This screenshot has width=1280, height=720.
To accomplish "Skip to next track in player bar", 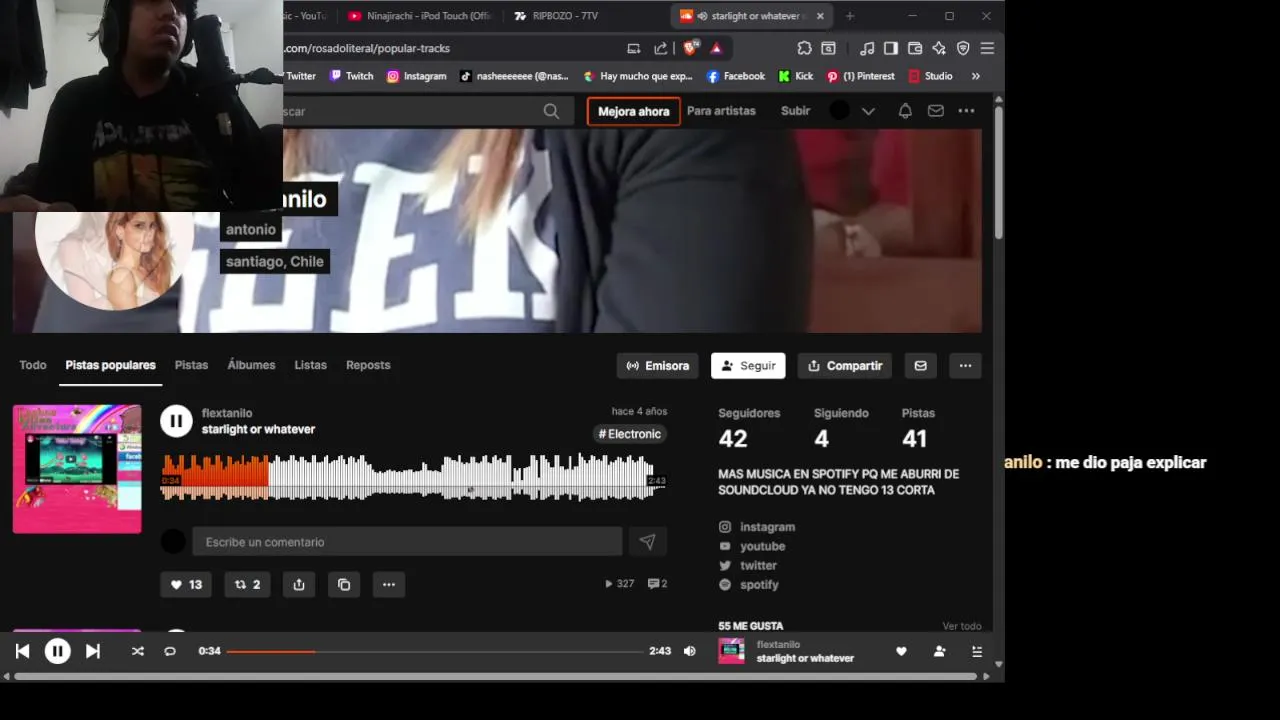I will point(93,651).
